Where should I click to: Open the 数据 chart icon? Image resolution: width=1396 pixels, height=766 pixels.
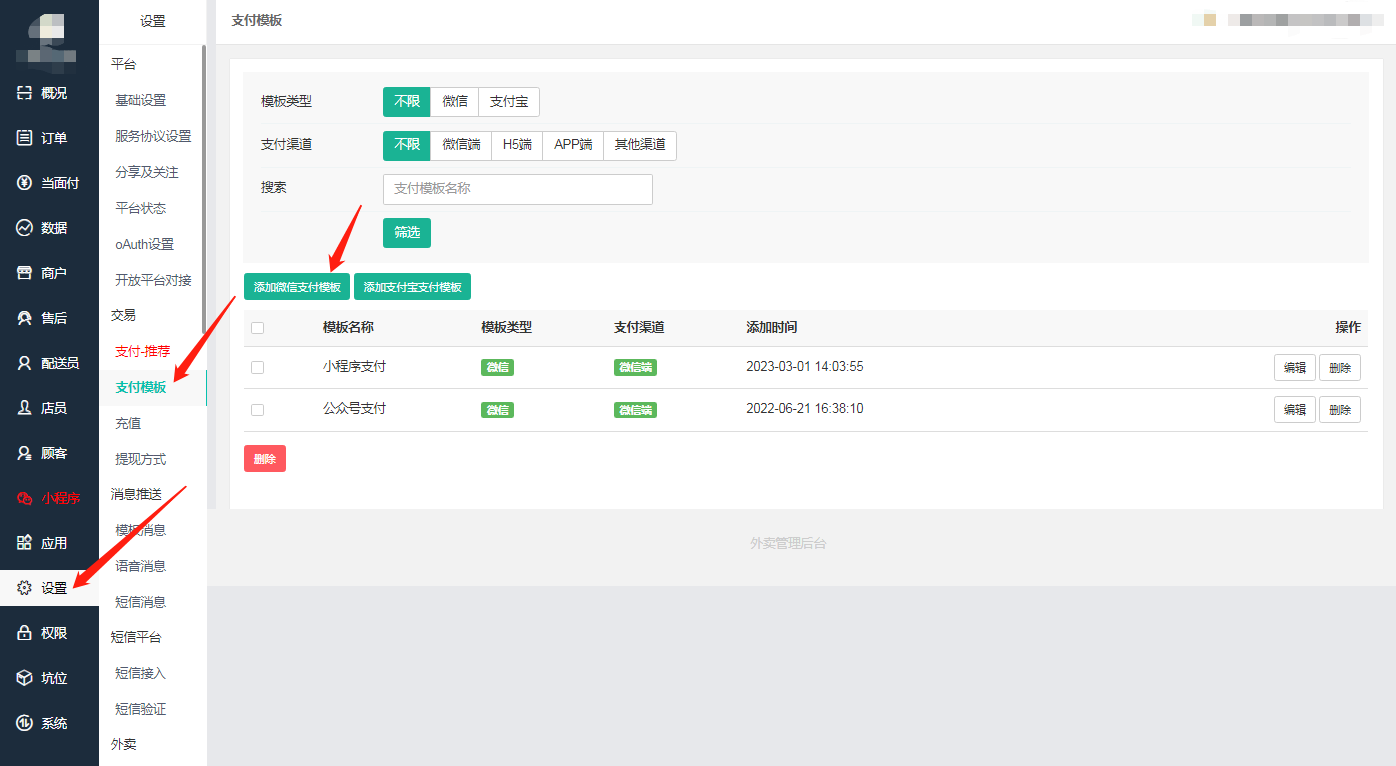click(x=25, y=228)
